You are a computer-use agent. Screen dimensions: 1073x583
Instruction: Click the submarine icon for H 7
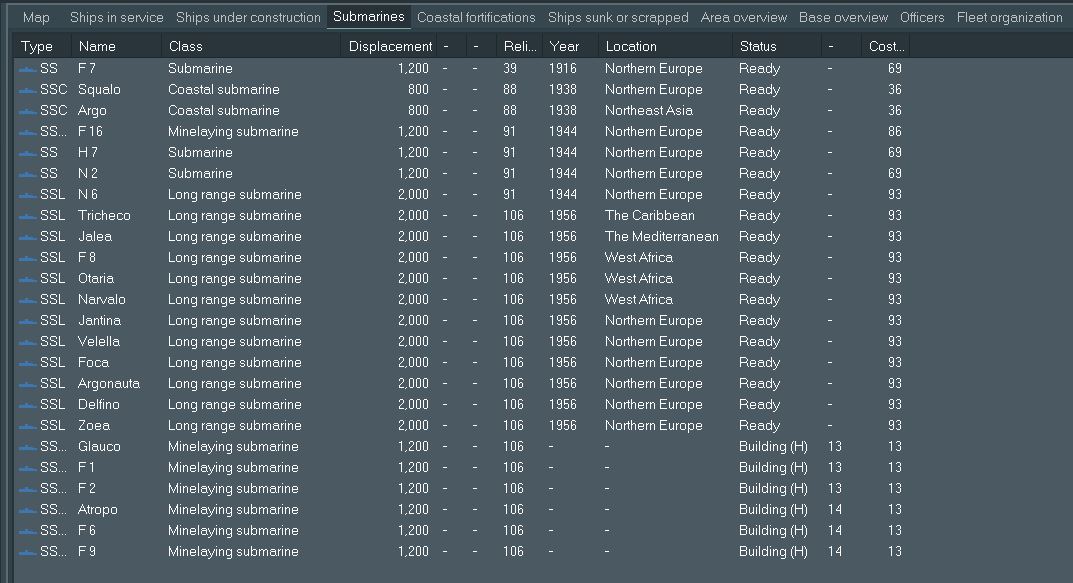pyautogui.click(x=27, y=153)
